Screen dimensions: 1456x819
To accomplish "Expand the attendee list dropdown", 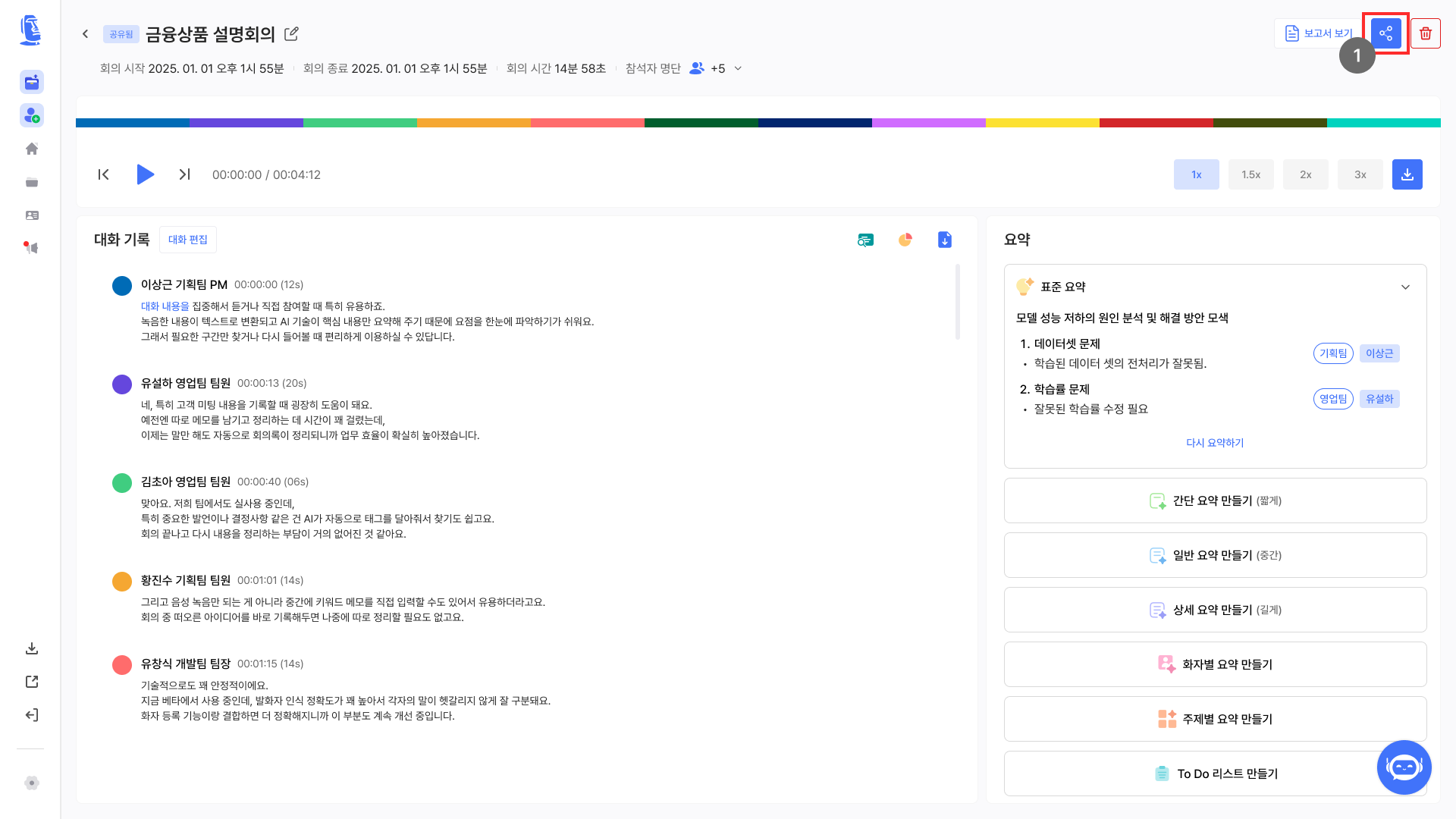I will point(738,68).
